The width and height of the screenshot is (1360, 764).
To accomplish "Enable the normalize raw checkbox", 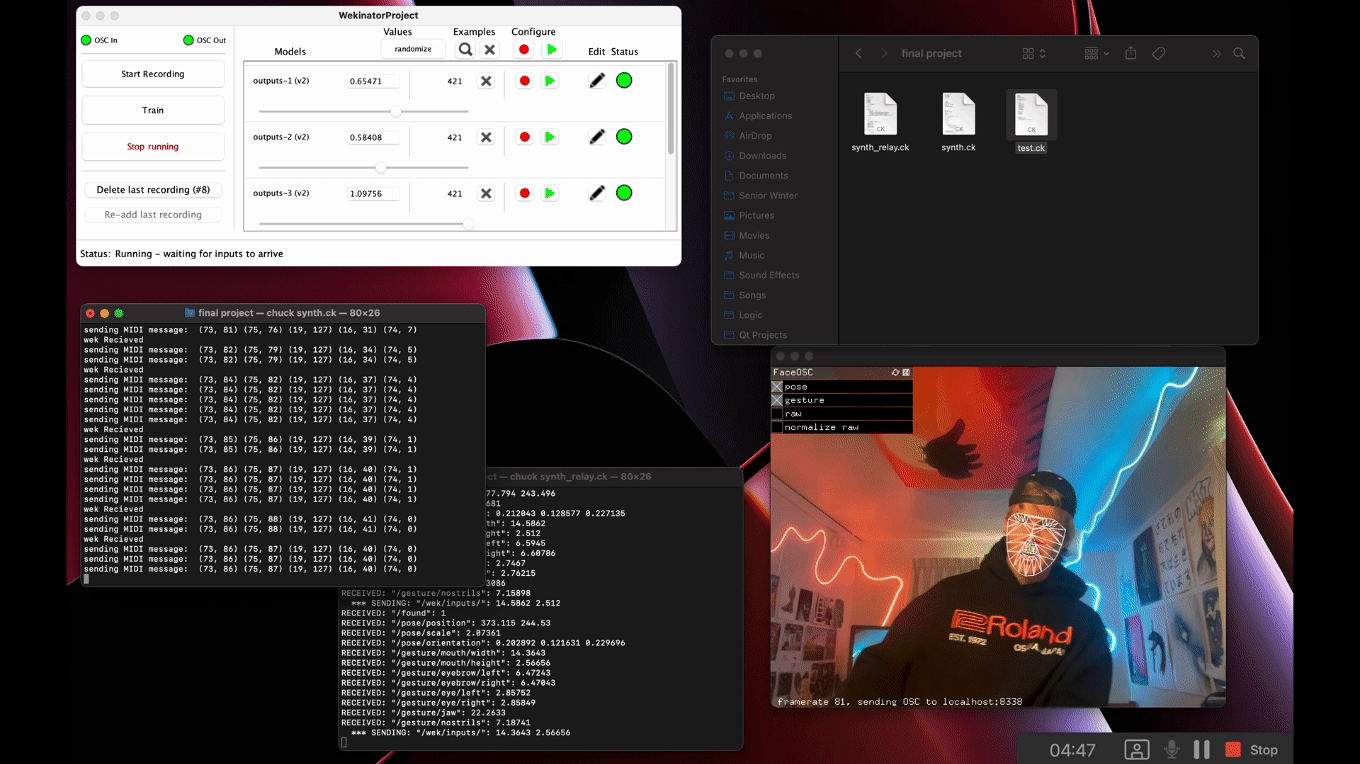I will [778, 427].
